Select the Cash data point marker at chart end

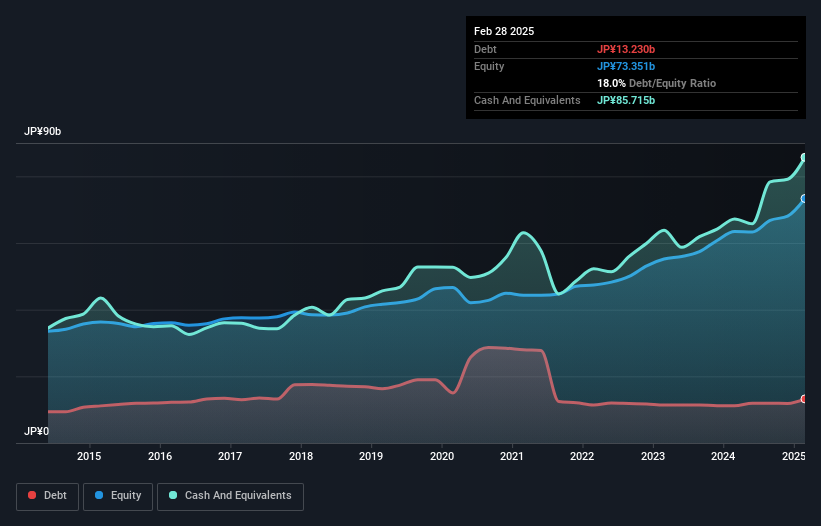point(805,158)
